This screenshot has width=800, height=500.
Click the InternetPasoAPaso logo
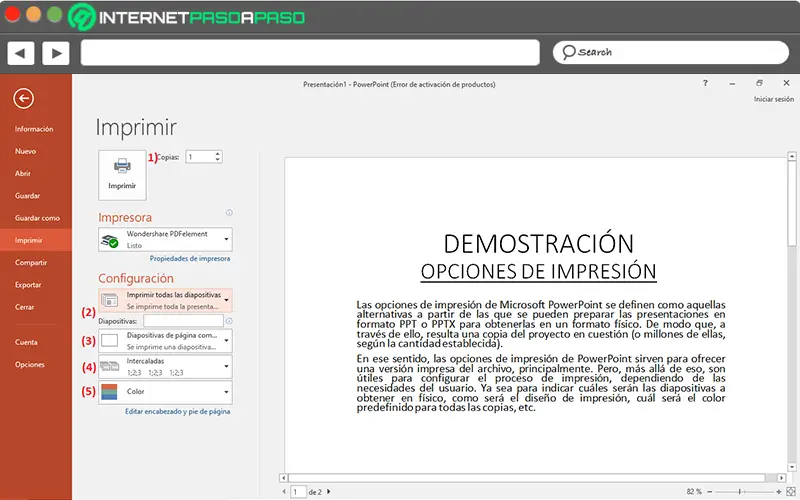pos(187,17)
